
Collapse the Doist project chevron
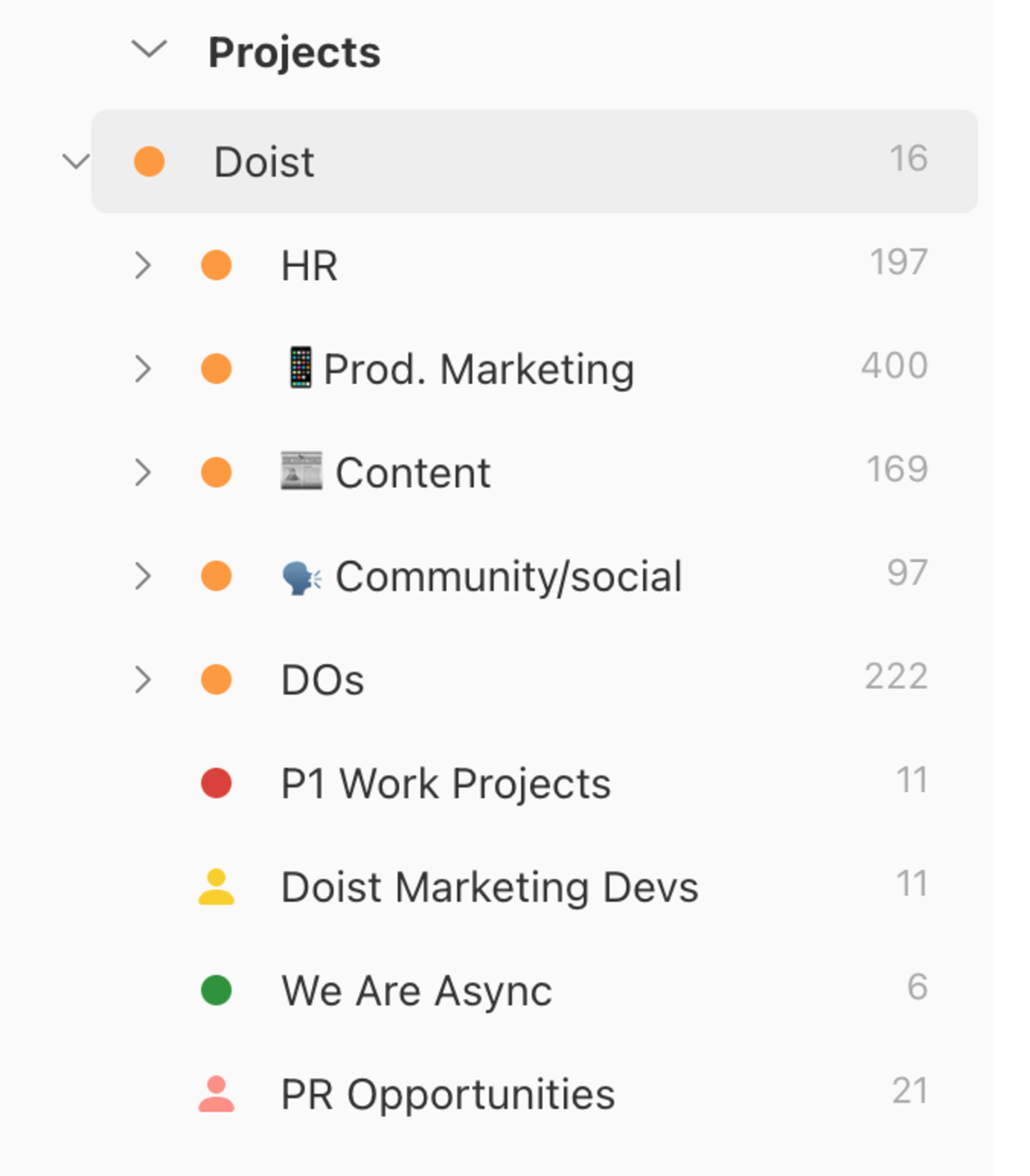[x=76, y=161]
